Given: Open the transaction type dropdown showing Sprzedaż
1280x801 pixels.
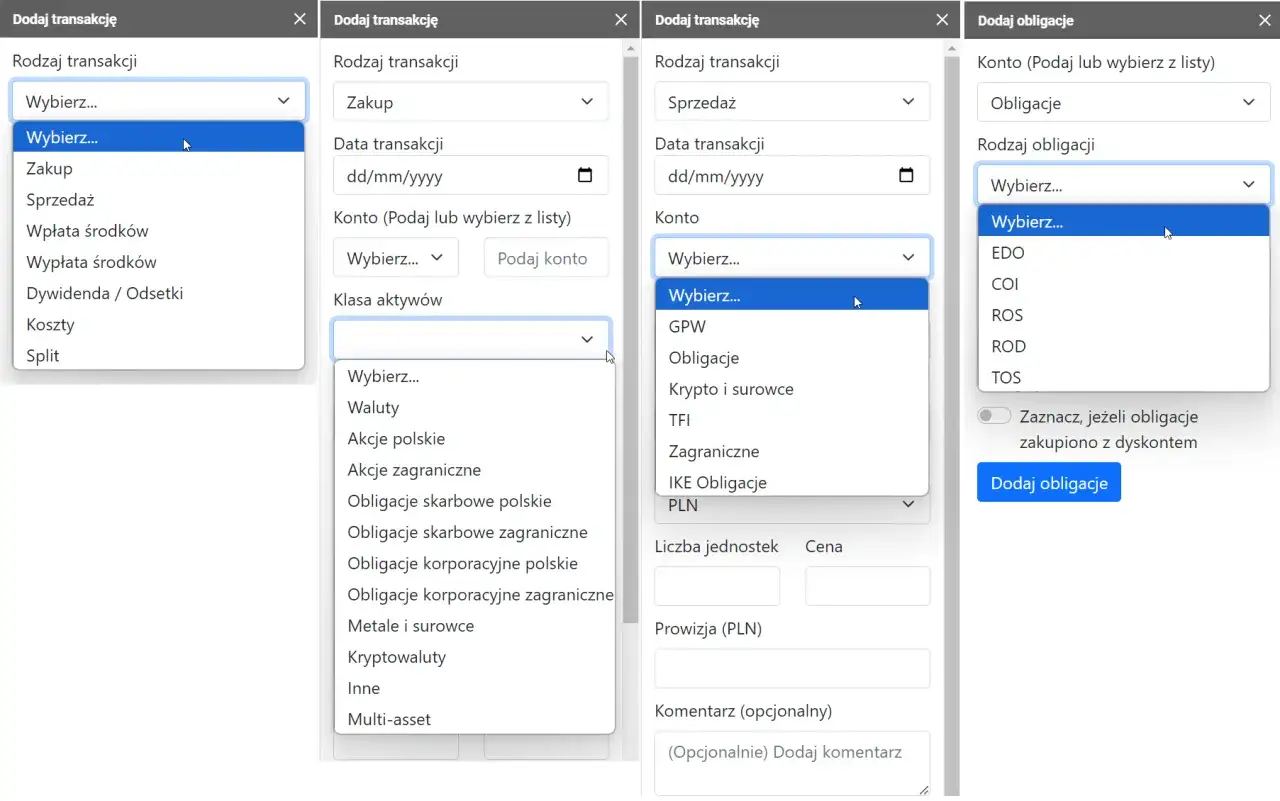Looking at the screenshot, I should (x=791, y=102).
